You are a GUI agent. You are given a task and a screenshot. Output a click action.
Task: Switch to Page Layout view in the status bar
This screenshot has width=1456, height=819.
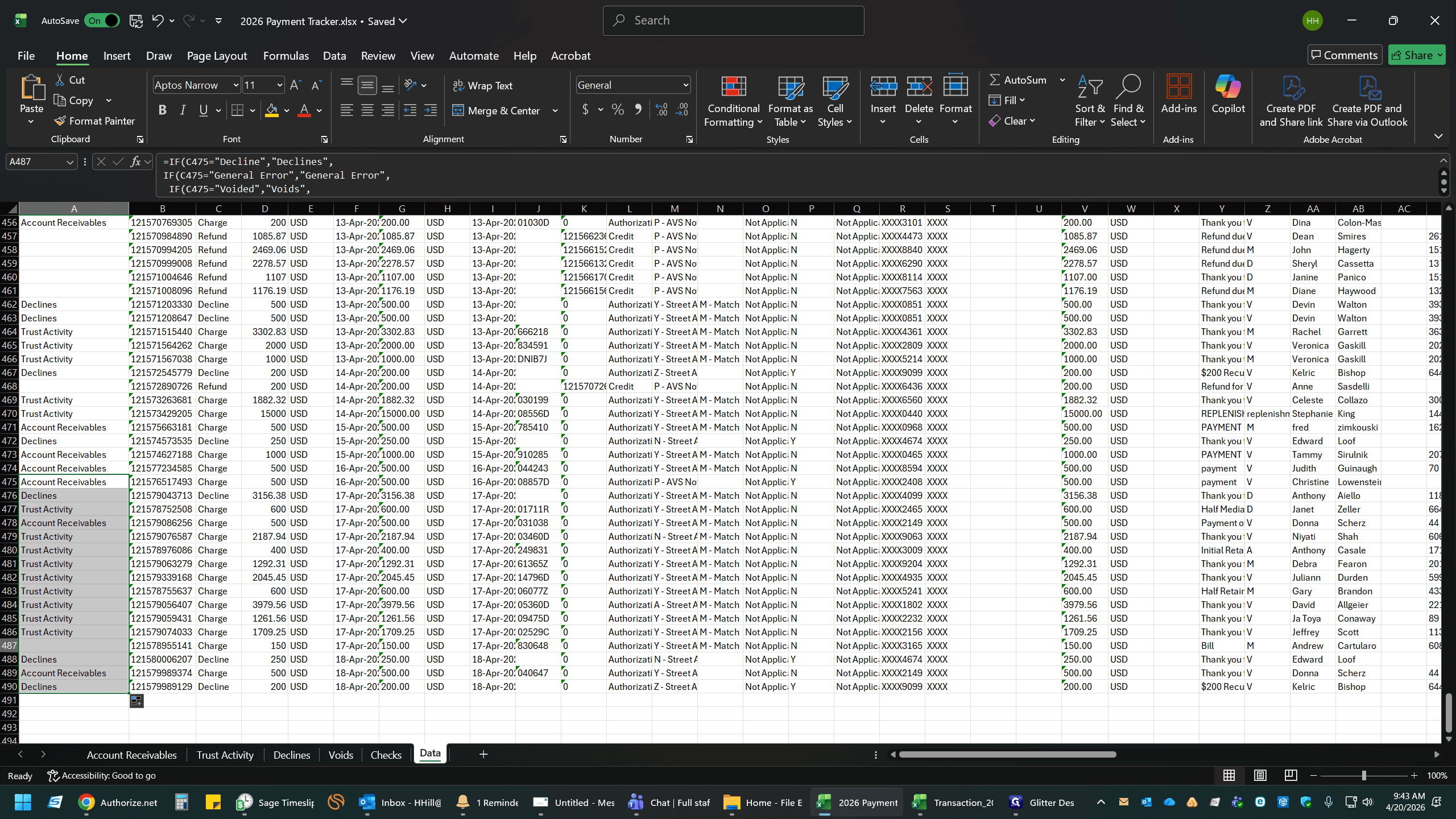point(1260,775)
